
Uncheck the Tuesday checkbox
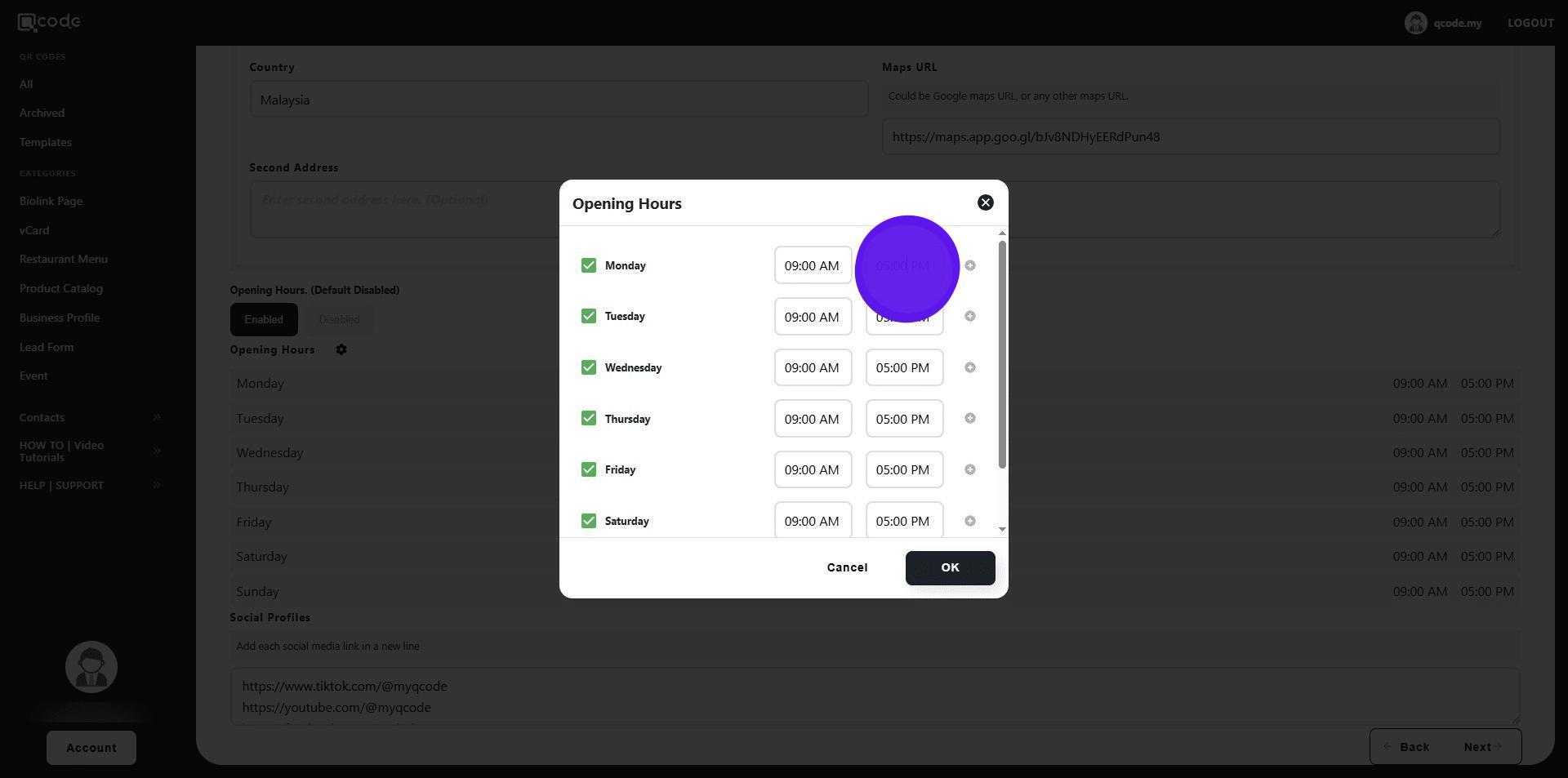[589, 316]
